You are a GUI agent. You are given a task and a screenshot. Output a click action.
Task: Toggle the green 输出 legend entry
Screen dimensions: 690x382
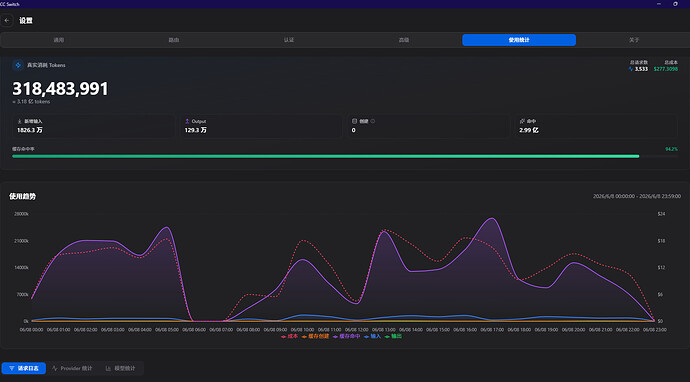pos(393,336)
